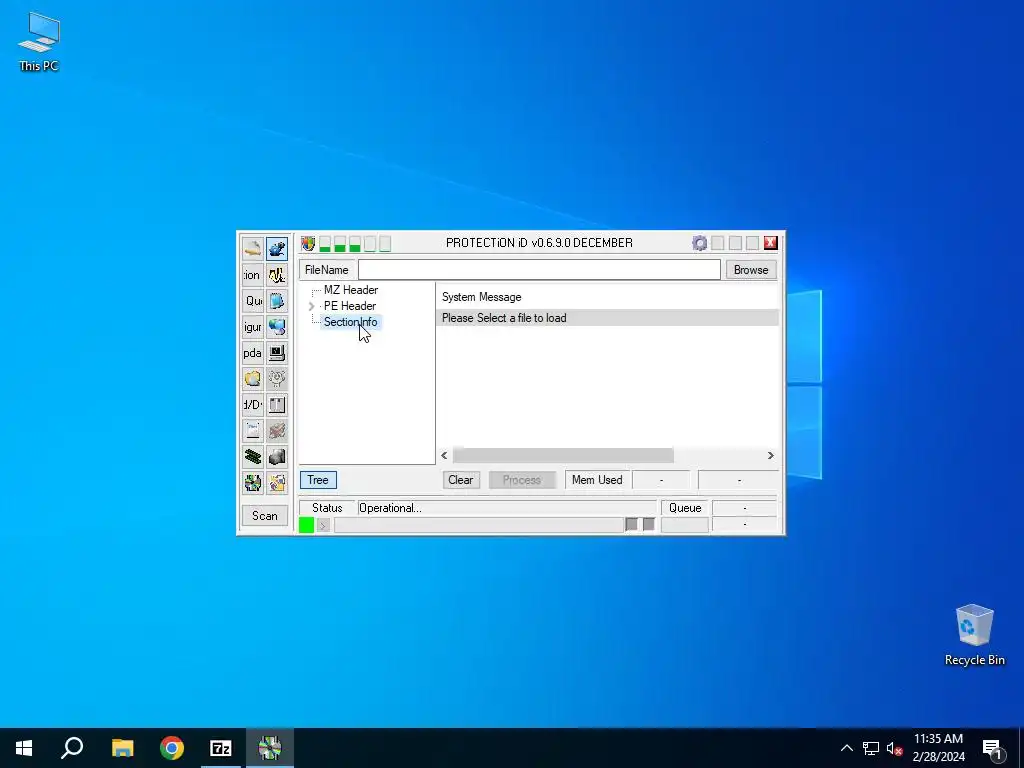
Task: Open the white document sidebar icon
Action: coord(253,430)
